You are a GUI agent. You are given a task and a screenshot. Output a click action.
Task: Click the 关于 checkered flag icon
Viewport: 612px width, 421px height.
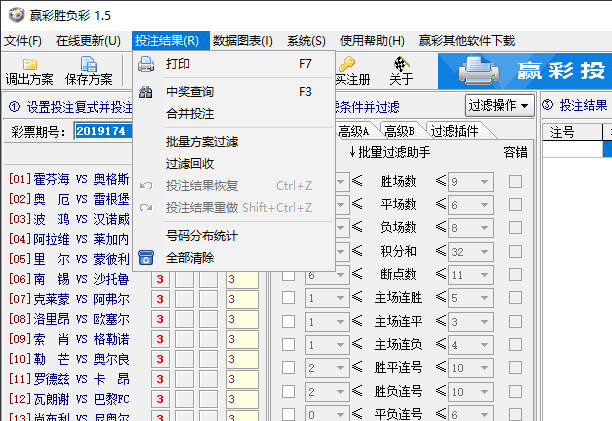[x=401, y=64]
